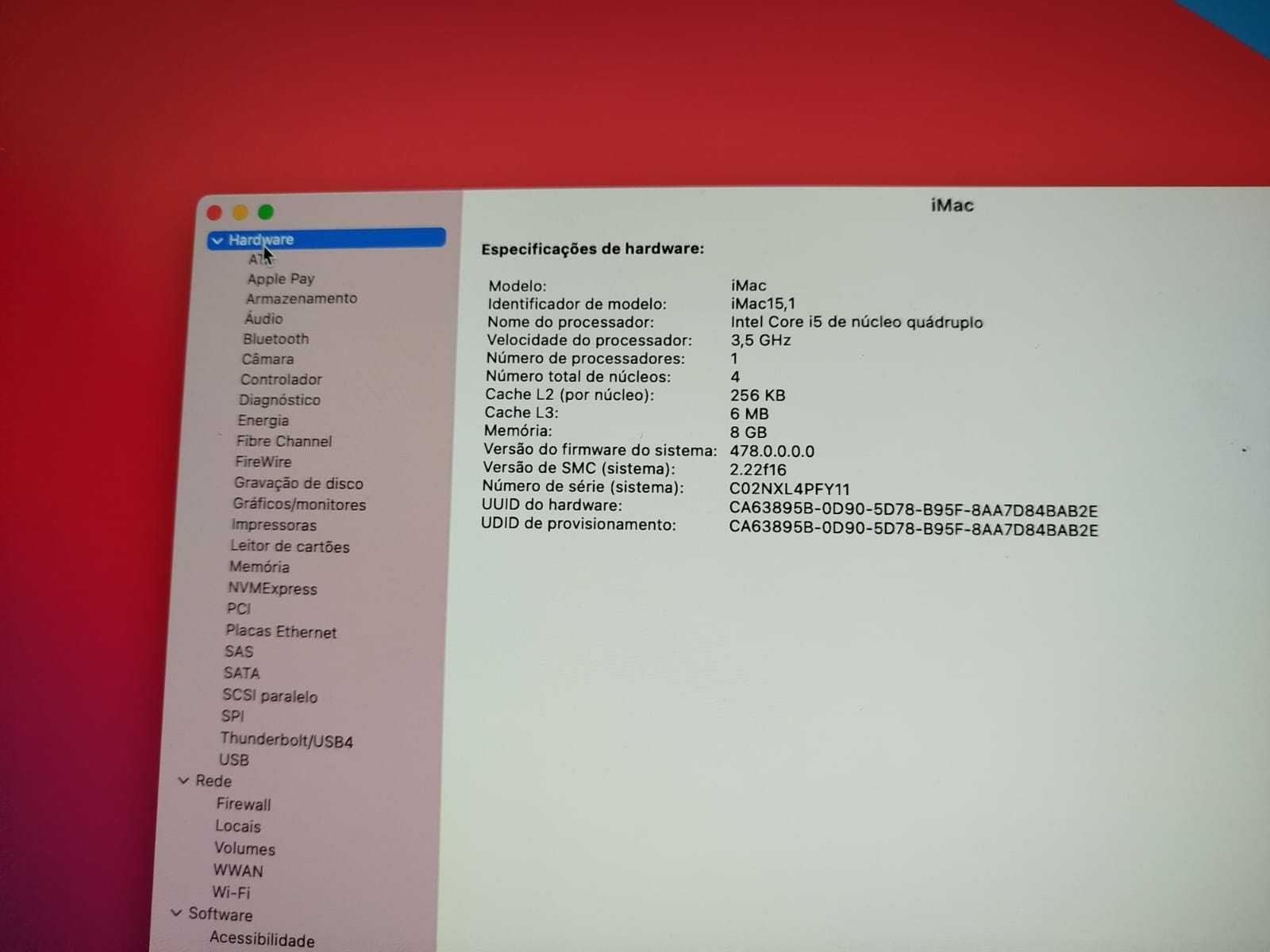Select Acessibilidade under Software
Viewport: 1270px width, 952px height.
261,939
